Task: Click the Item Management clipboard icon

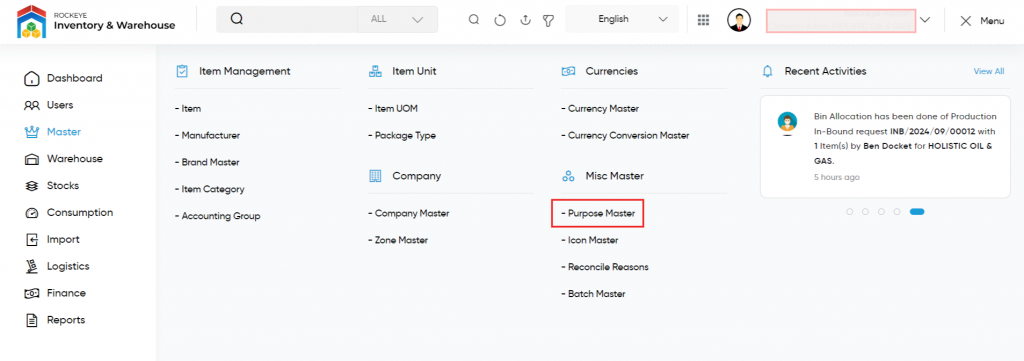Action: pyautogui.click(x=182, y=71)
